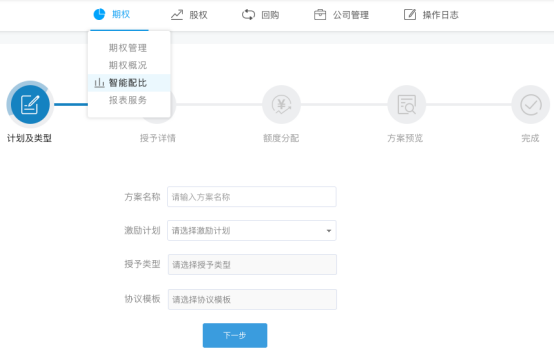Click the 股权 trend chart icon
Screen dimensions: 554x361
tap(177, 15)
